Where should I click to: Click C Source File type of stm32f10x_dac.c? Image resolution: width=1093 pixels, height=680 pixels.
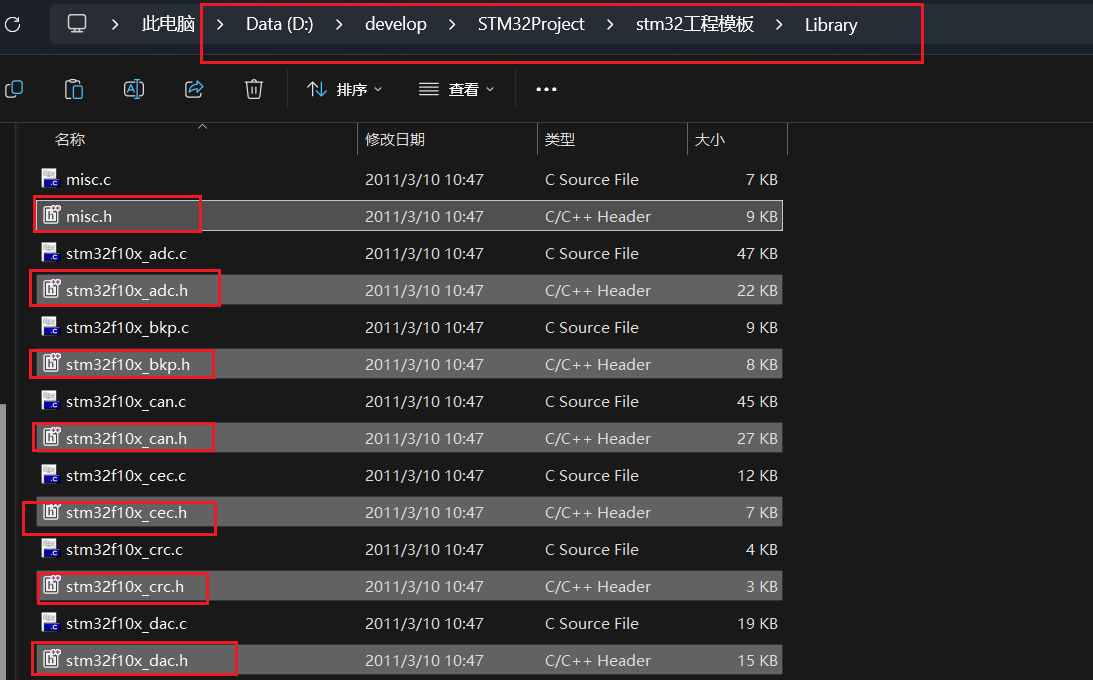pyautogui.click(x=592, y=624)
